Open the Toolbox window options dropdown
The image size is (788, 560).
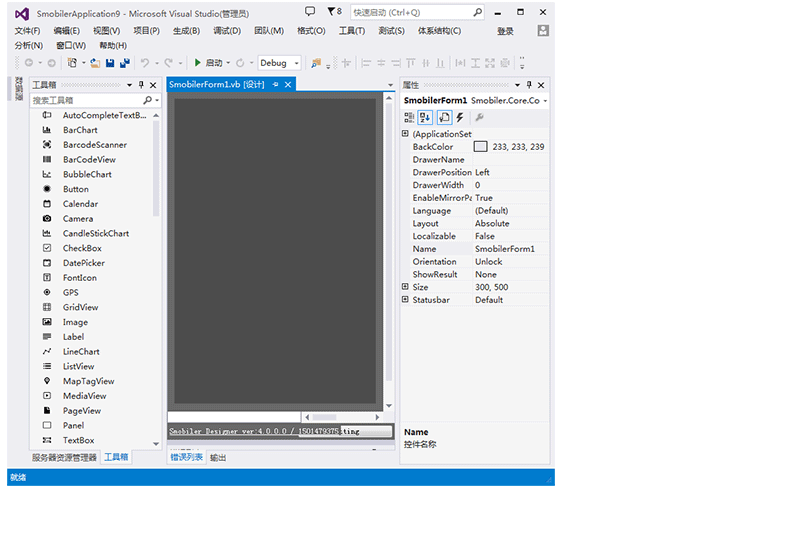[129, 85]
